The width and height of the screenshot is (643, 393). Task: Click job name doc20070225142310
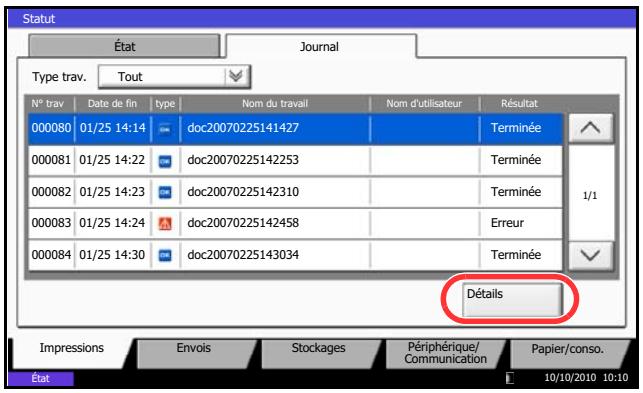243,192
